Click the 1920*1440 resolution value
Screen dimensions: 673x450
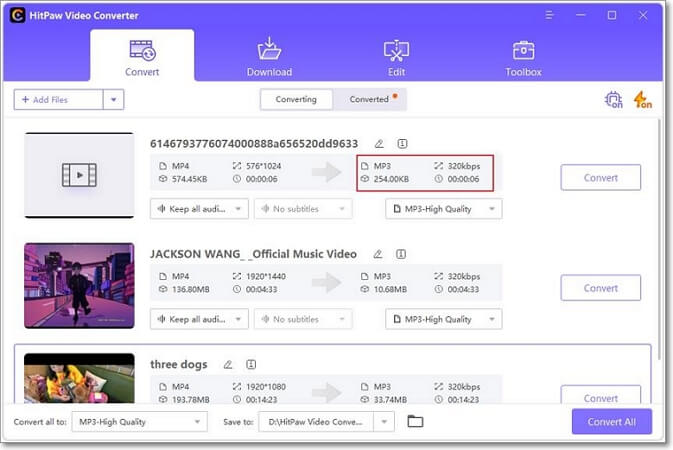click(266, 277)
